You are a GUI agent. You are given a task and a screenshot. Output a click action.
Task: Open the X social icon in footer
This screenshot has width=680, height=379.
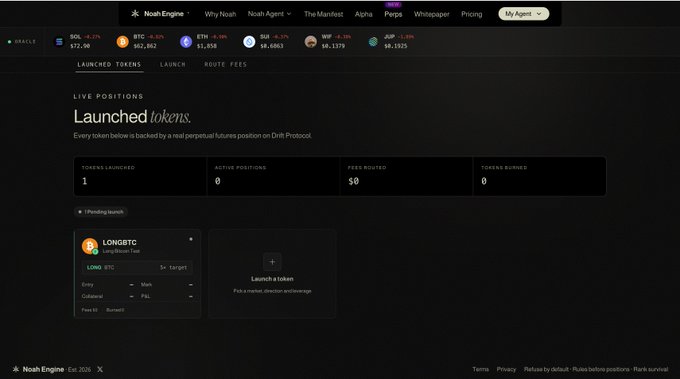click(100, 369)
